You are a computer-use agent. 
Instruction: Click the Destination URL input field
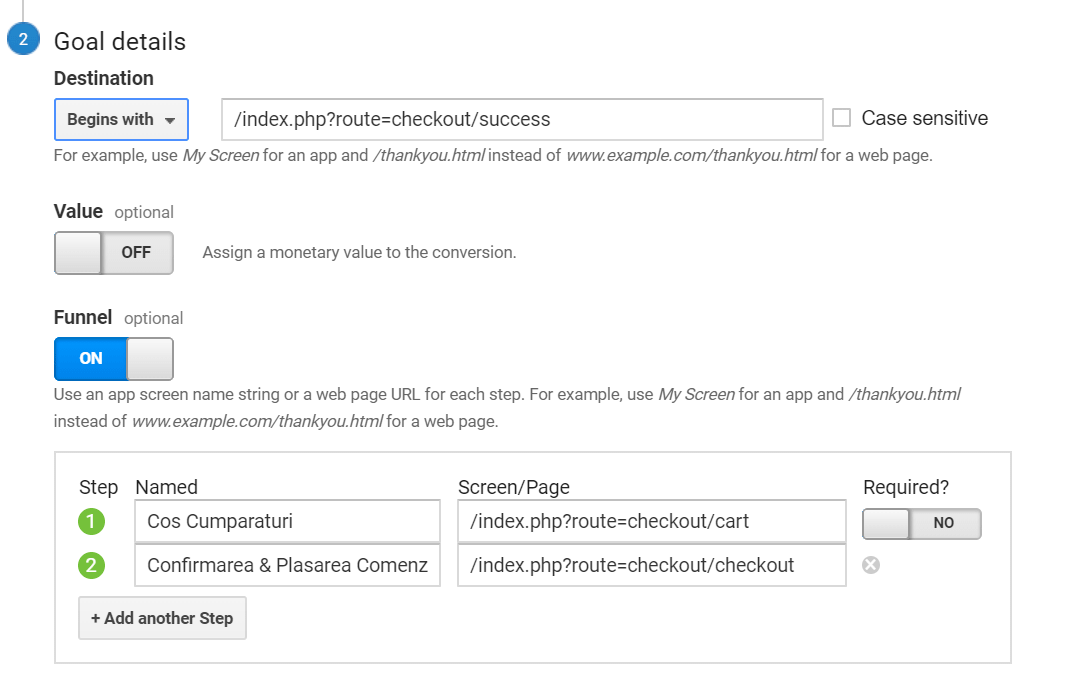522,119
